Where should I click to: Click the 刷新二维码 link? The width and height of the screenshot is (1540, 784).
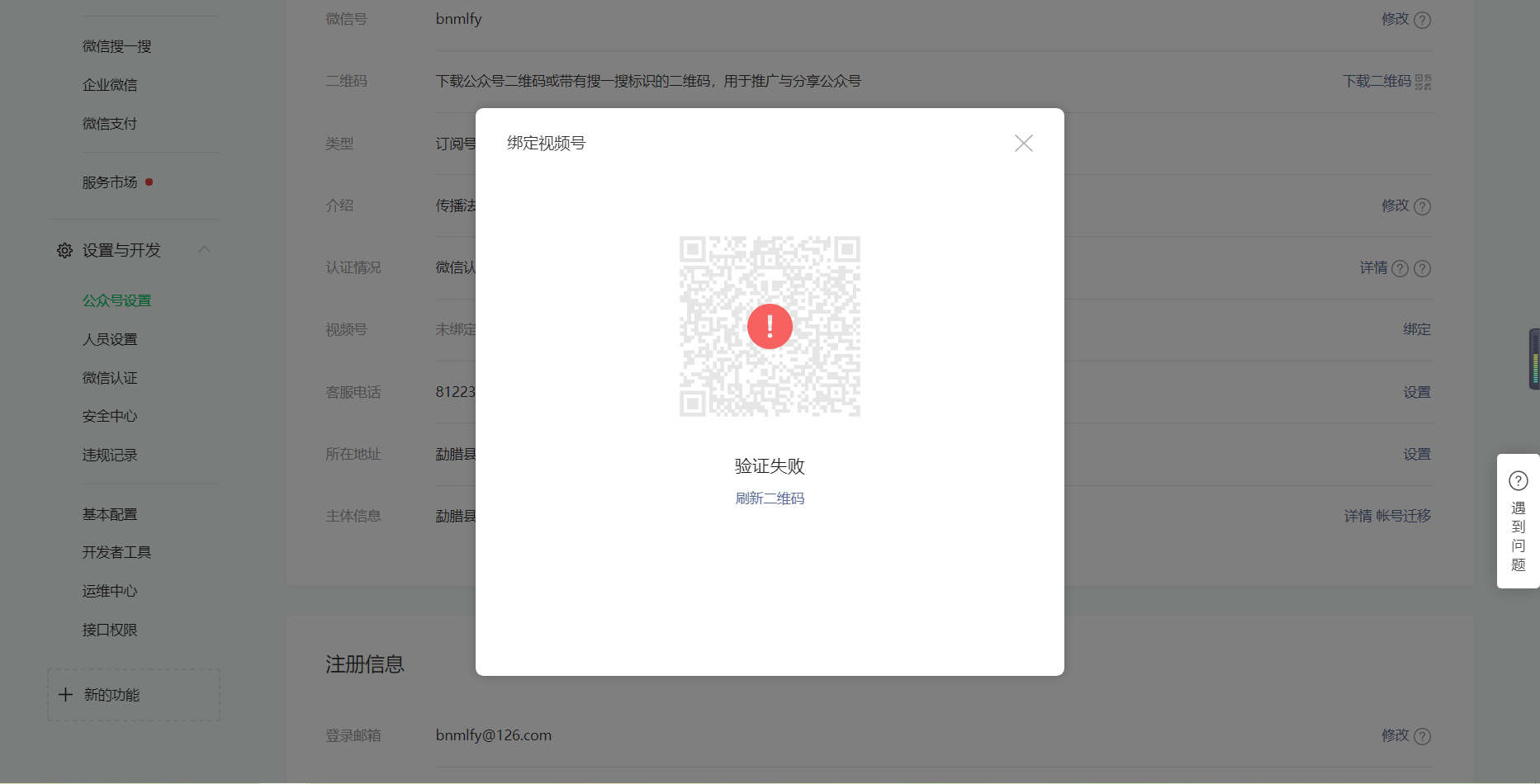click(770, 498)
